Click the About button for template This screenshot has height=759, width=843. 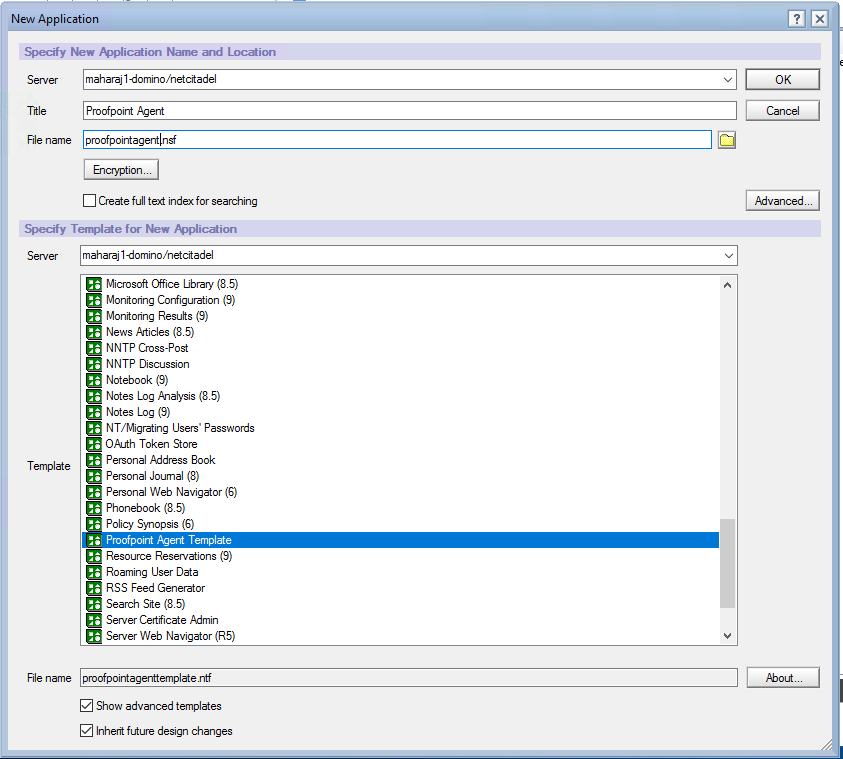[783, 678]
